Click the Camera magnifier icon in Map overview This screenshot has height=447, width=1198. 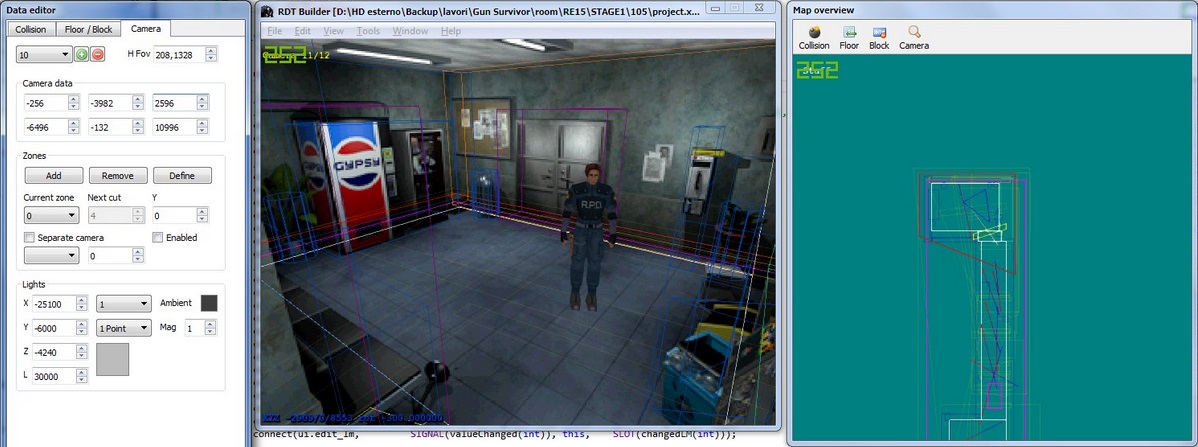913,32
